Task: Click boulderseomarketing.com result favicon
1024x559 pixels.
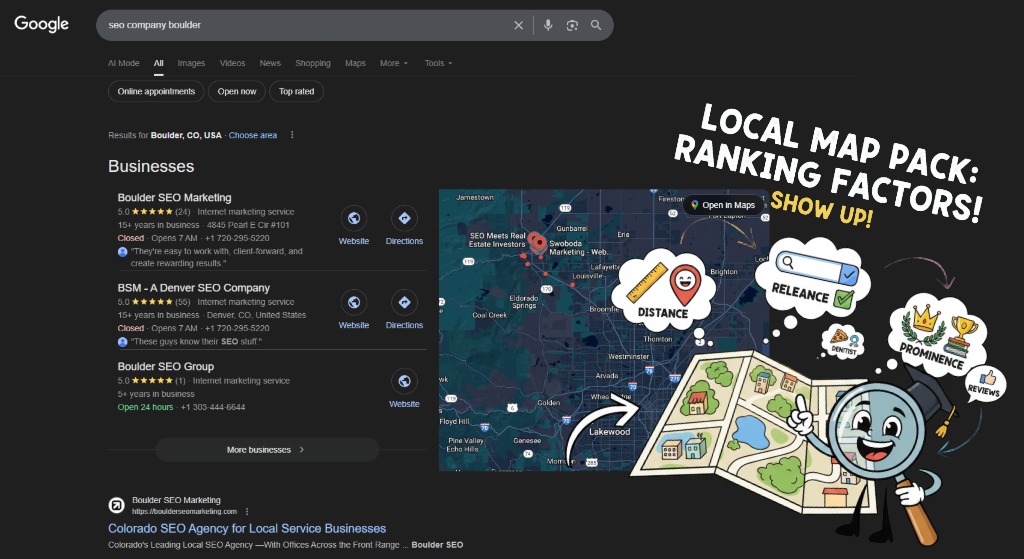Action: 116,505
